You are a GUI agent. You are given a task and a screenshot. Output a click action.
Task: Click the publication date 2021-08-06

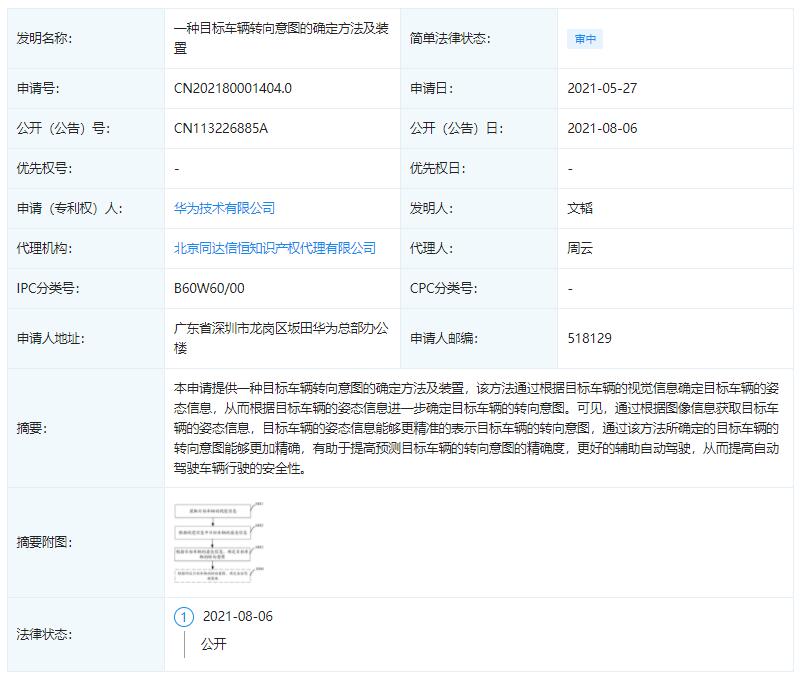(600, 128)
